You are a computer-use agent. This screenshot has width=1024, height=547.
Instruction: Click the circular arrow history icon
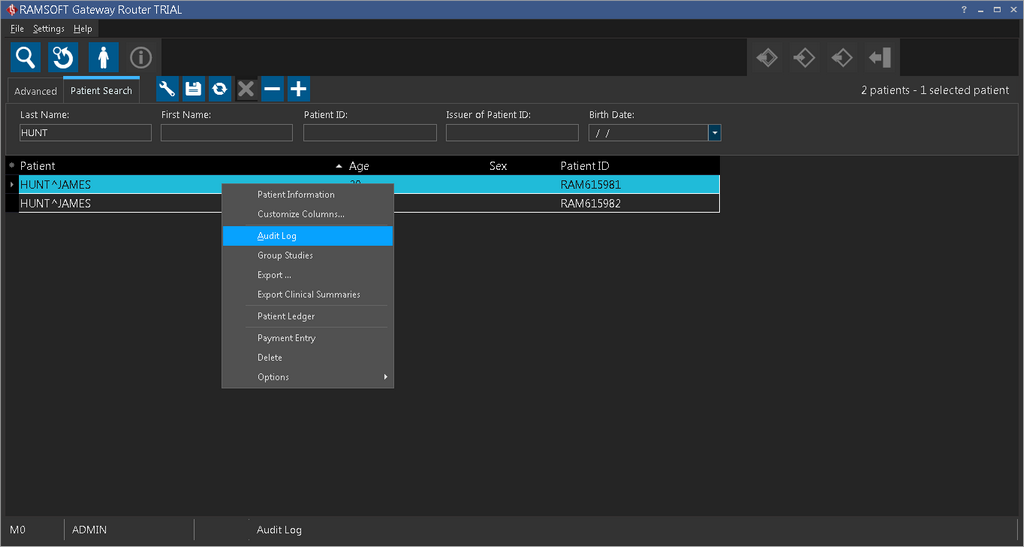click(64, 58)
